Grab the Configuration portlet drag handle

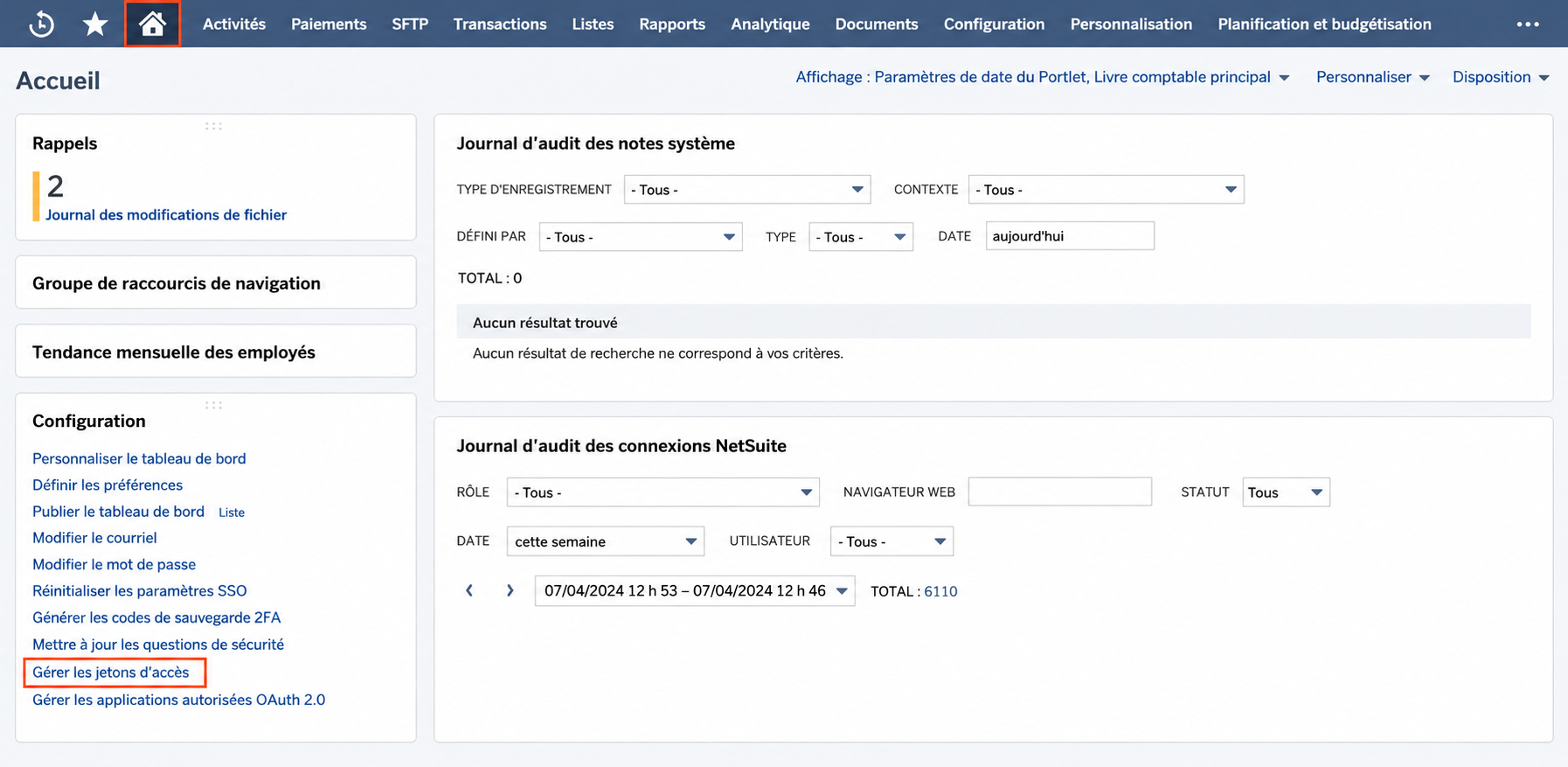pos(214,405)
